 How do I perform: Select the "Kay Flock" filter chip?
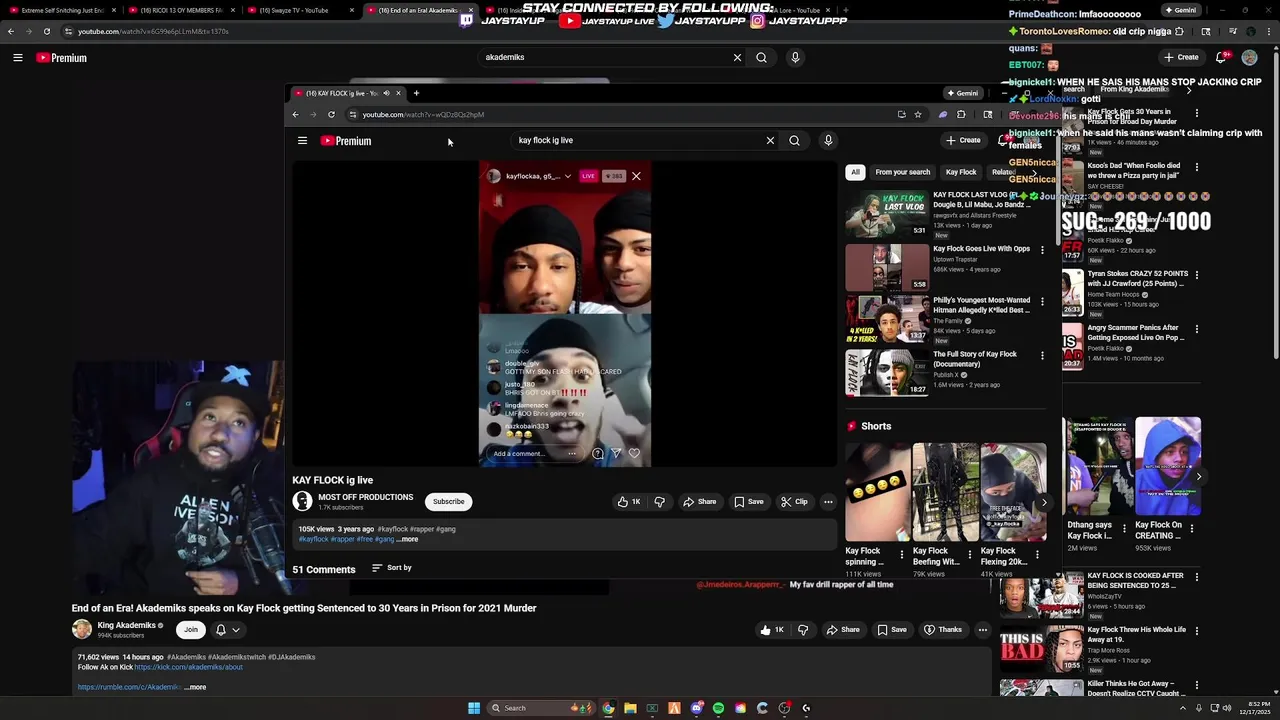961,172
